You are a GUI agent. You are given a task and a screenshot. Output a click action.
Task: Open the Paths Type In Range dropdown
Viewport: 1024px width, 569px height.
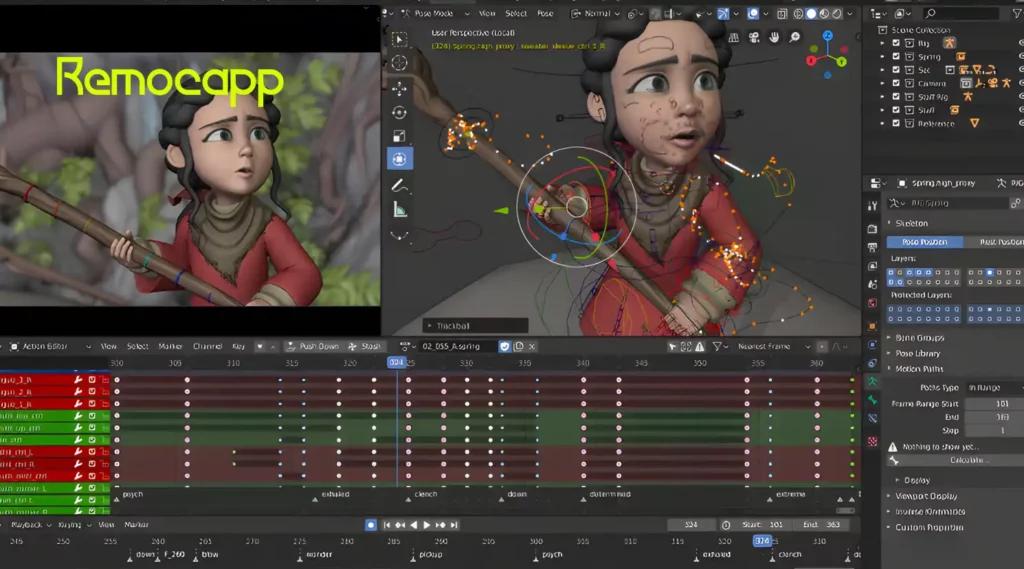tap(994, 387)
